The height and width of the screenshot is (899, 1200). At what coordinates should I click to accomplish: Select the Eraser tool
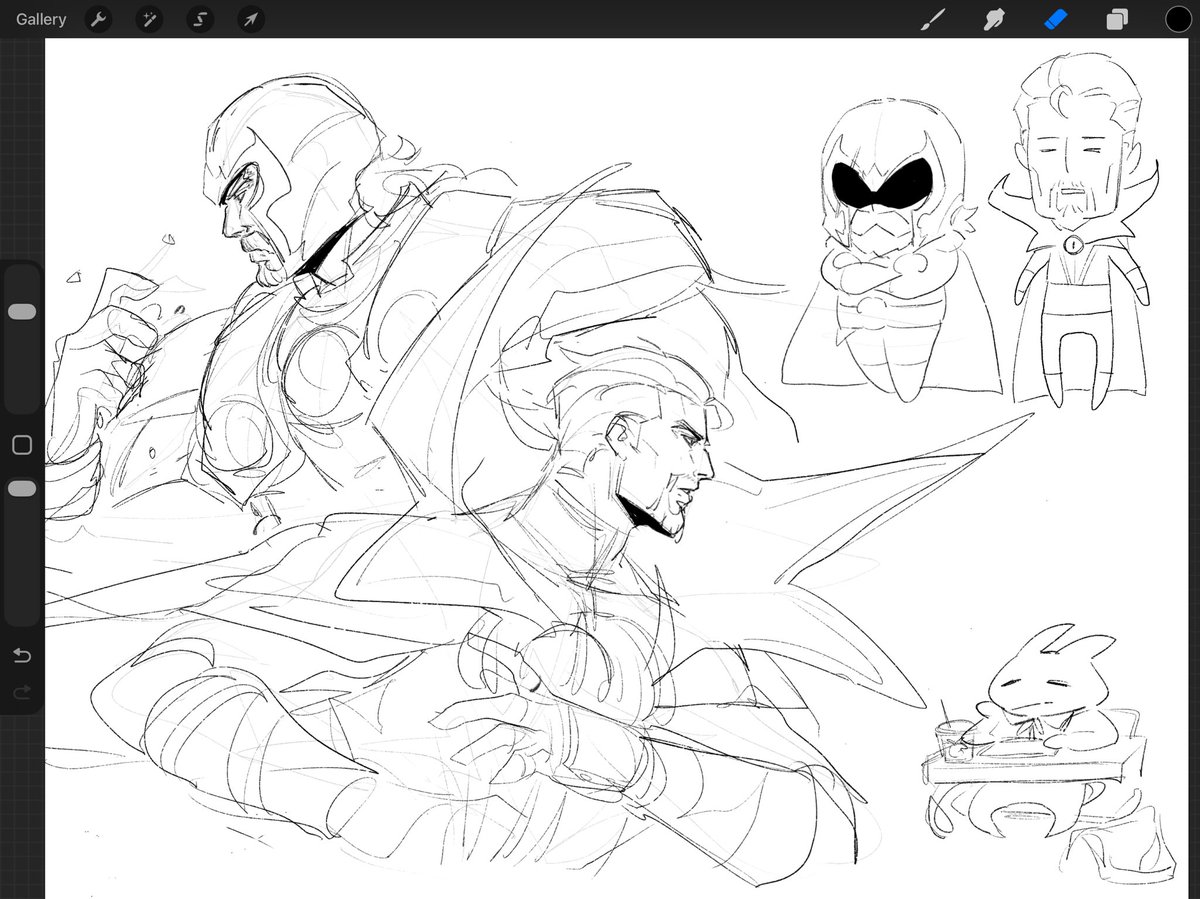point(1056,19)
